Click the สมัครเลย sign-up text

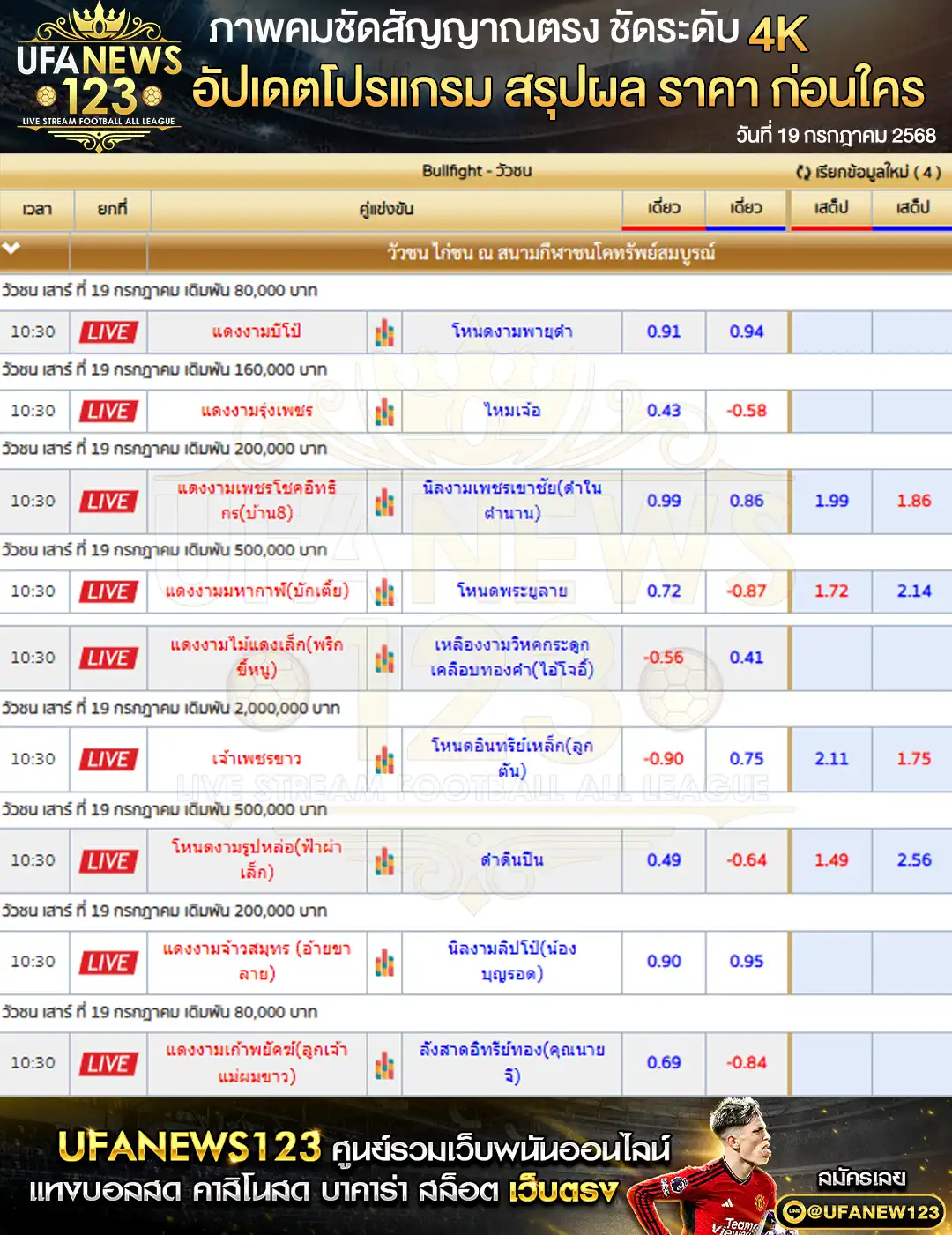click(x=861, y=1178)
